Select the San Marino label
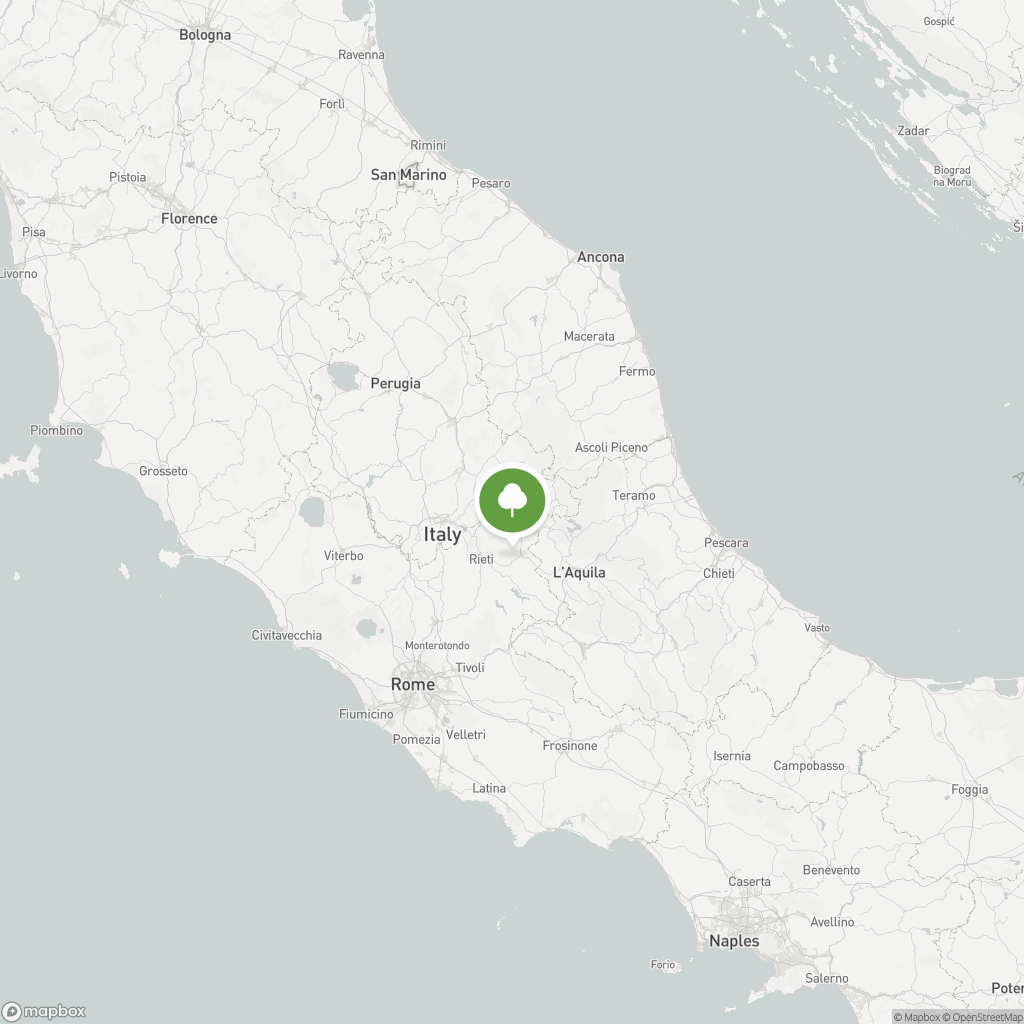The width and height of the screenshot is (1024, 1024). coord(409,175)
